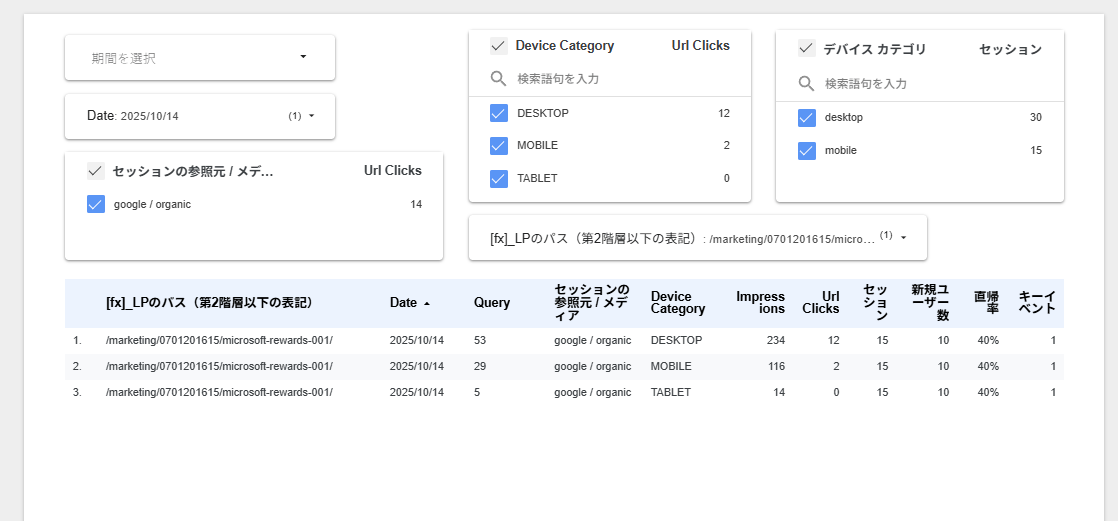Click the first row landing page path
The height and width of the screenshot is (521, 1118).
[219, 340]
